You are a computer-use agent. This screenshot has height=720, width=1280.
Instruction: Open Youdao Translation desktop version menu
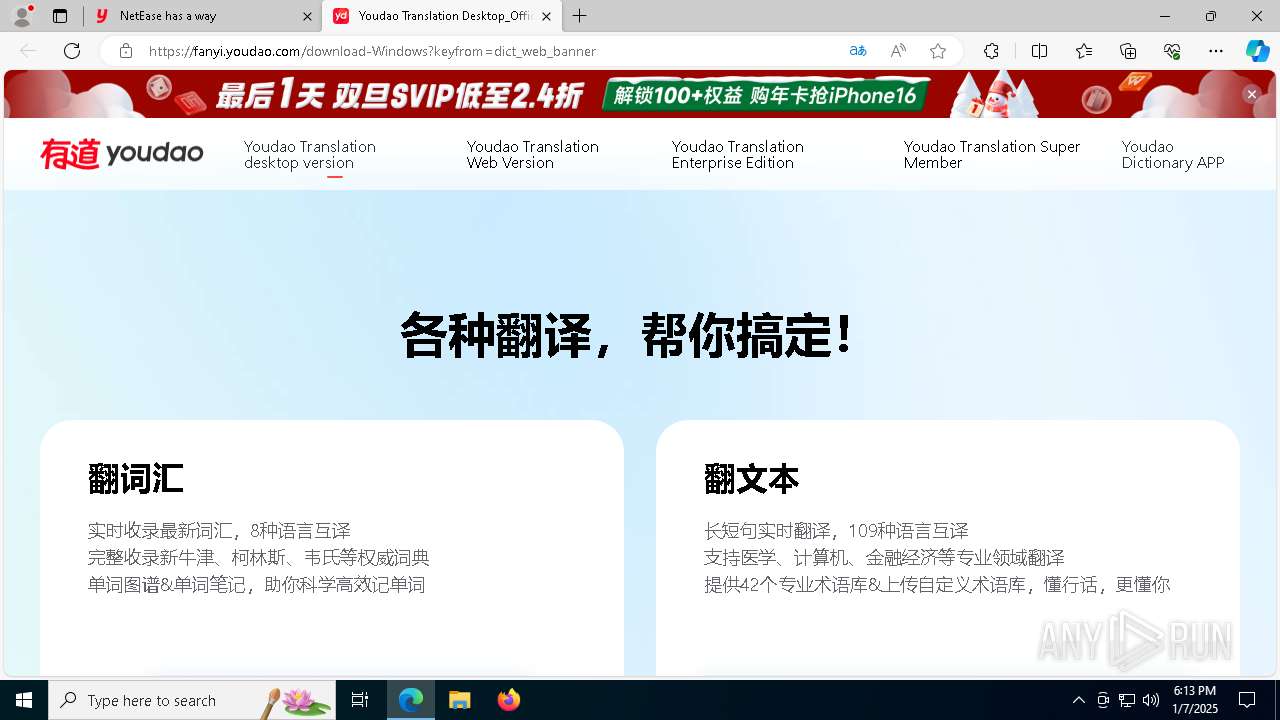tap(310, 155)
